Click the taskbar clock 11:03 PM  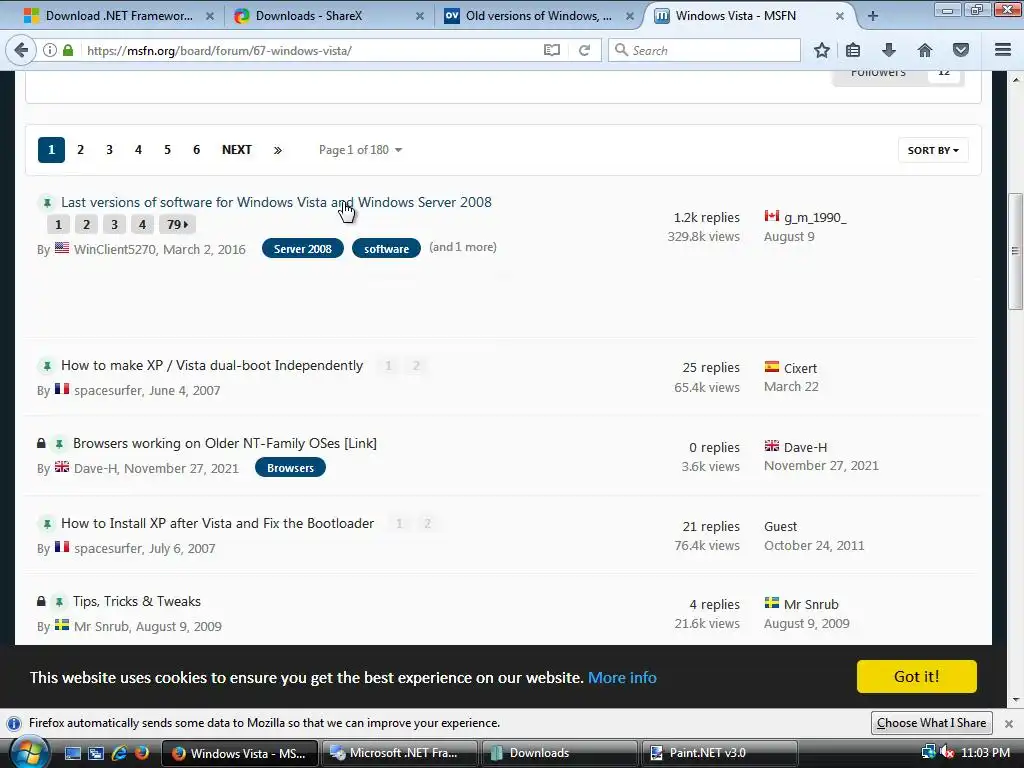click(985, 753)
